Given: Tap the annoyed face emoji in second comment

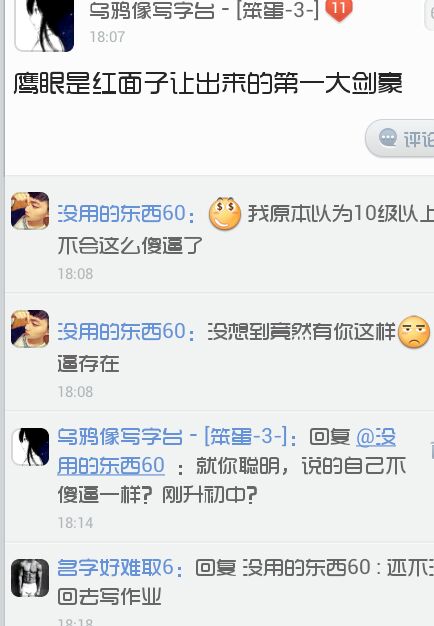Looking at the screenshot, I should 414,332.
